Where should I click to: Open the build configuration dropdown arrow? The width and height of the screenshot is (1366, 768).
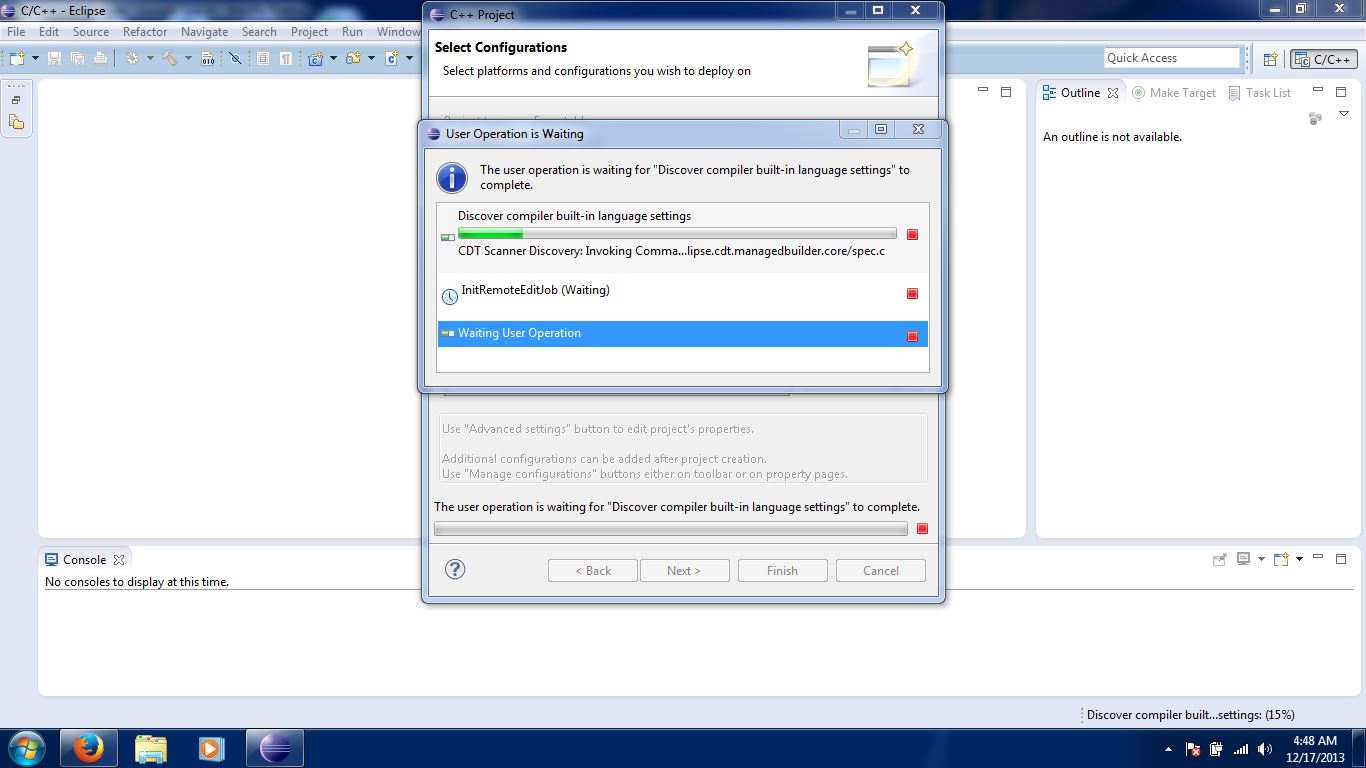pos(150,58)
